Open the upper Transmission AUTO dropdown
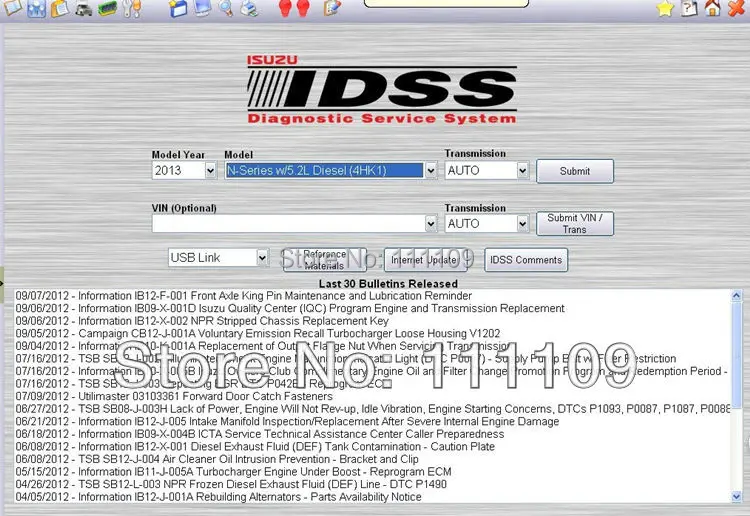This screenshot has width=750, height=516. coord(486,170)
